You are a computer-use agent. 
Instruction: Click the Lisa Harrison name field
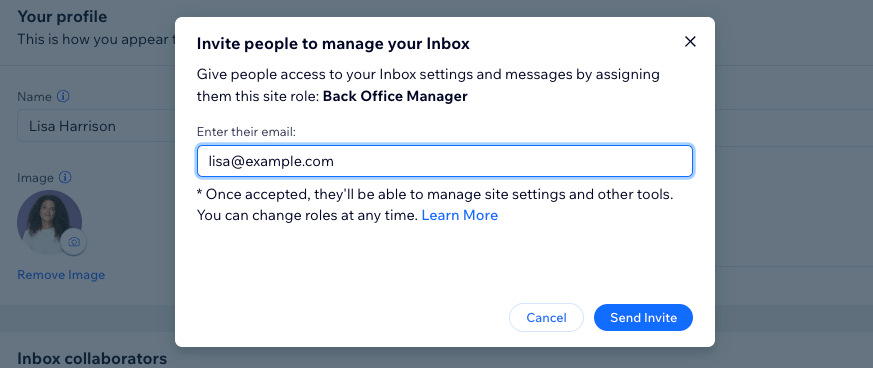click(96, 126)
